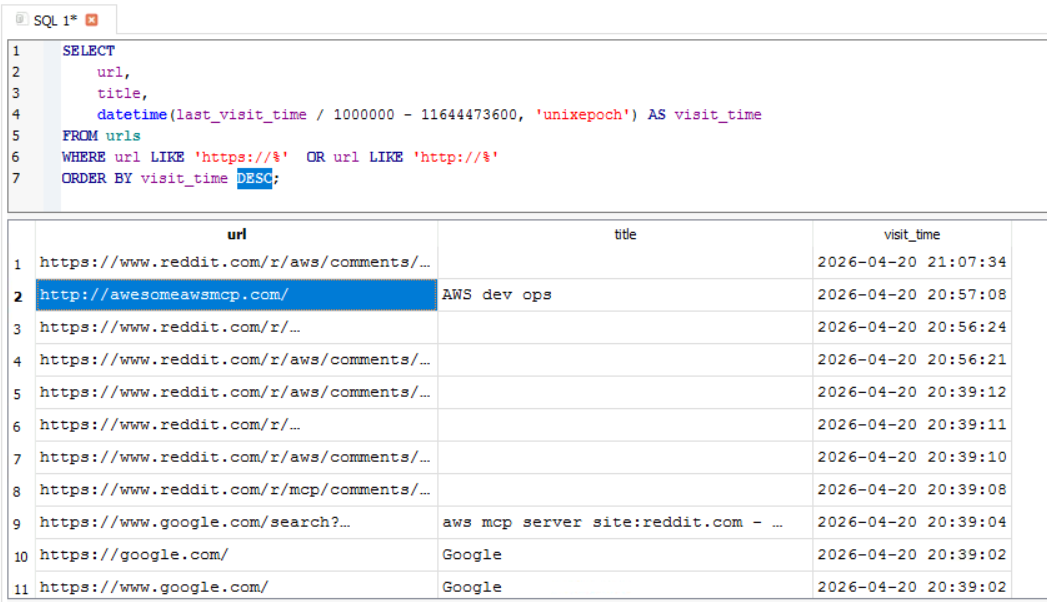
Task: Click the 'AWS dev ops' title cell
Action: (x=625, y=294)
